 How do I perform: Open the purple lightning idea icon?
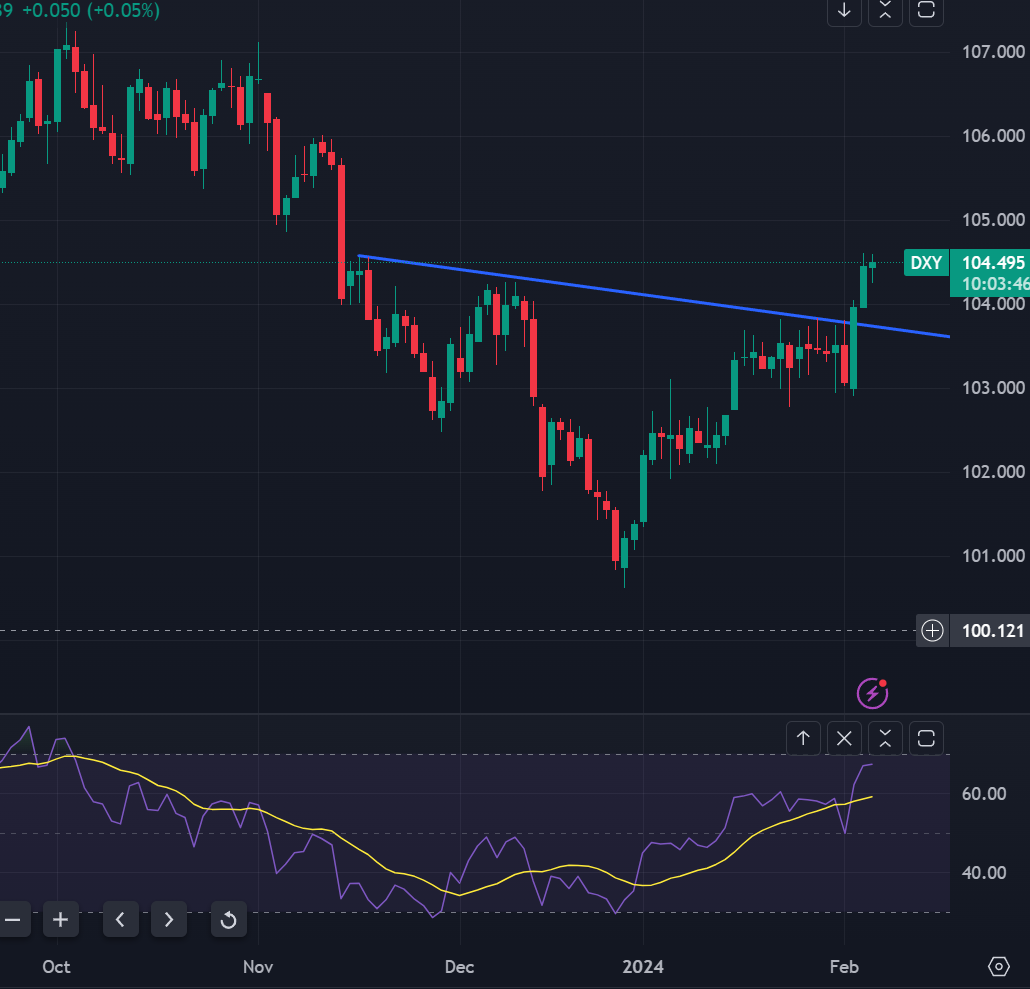[x=872, y=693]
